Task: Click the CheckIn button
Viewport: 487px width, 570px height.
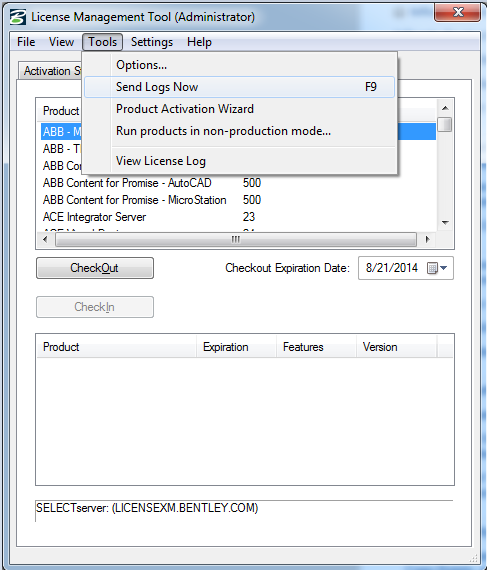Action: (x=95, y=307)
